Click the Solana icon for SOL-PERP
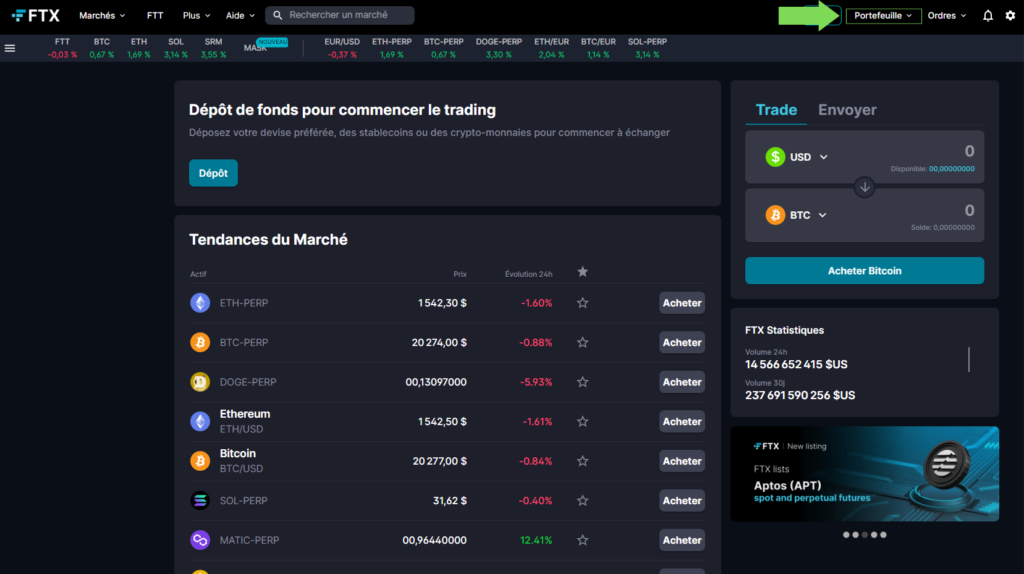This screenshot has height=574, width=1024. [x=200, y=500]
